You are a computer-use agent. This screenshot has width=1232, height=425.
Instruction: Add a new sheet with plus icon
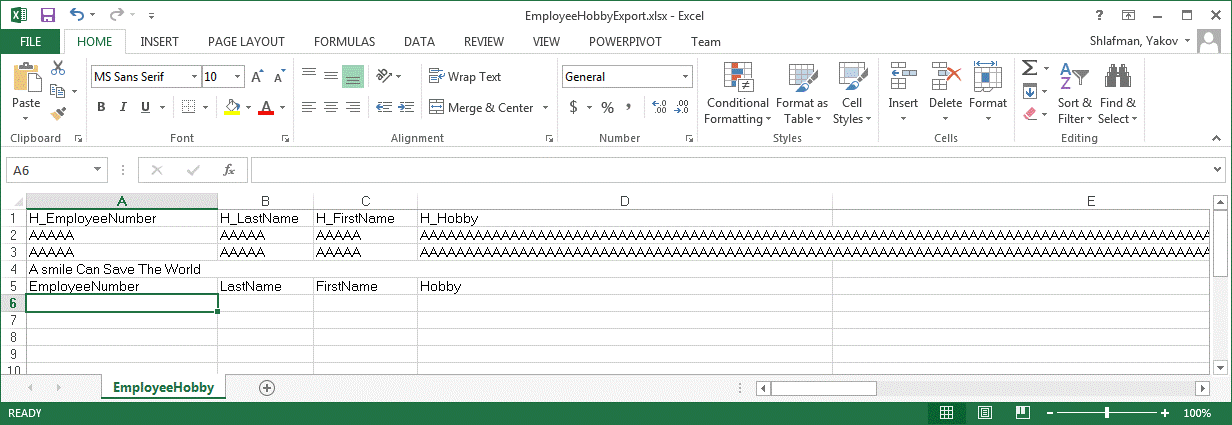pos(266,387)
